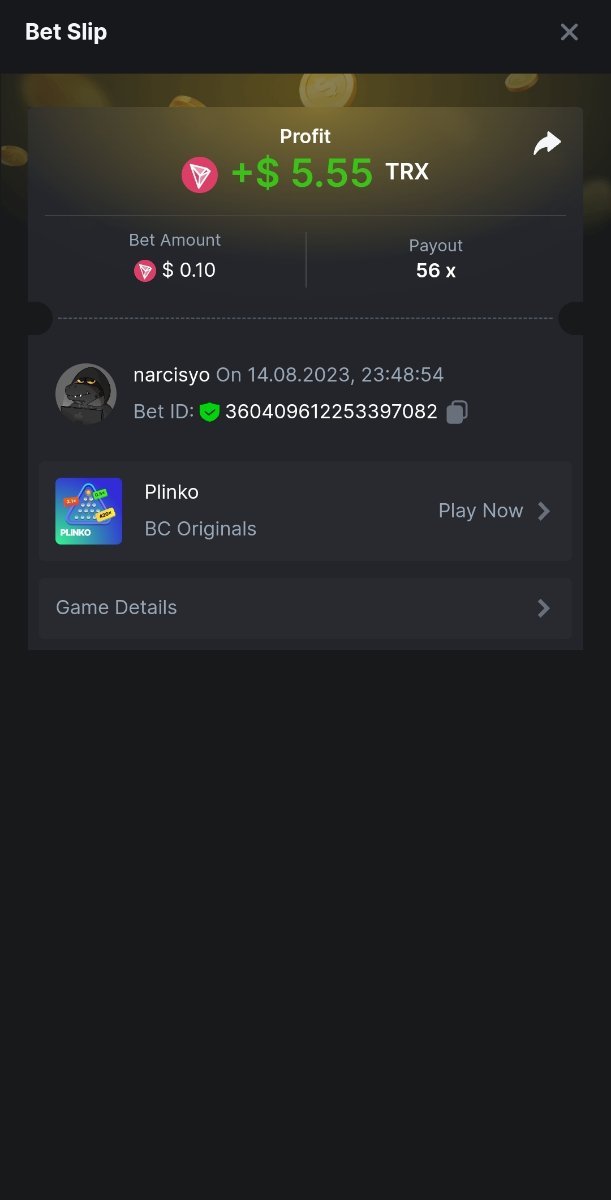Screen dimensions: 611x1200
Task: Copy the Bet ID with the copy icon
Action: 457,411
